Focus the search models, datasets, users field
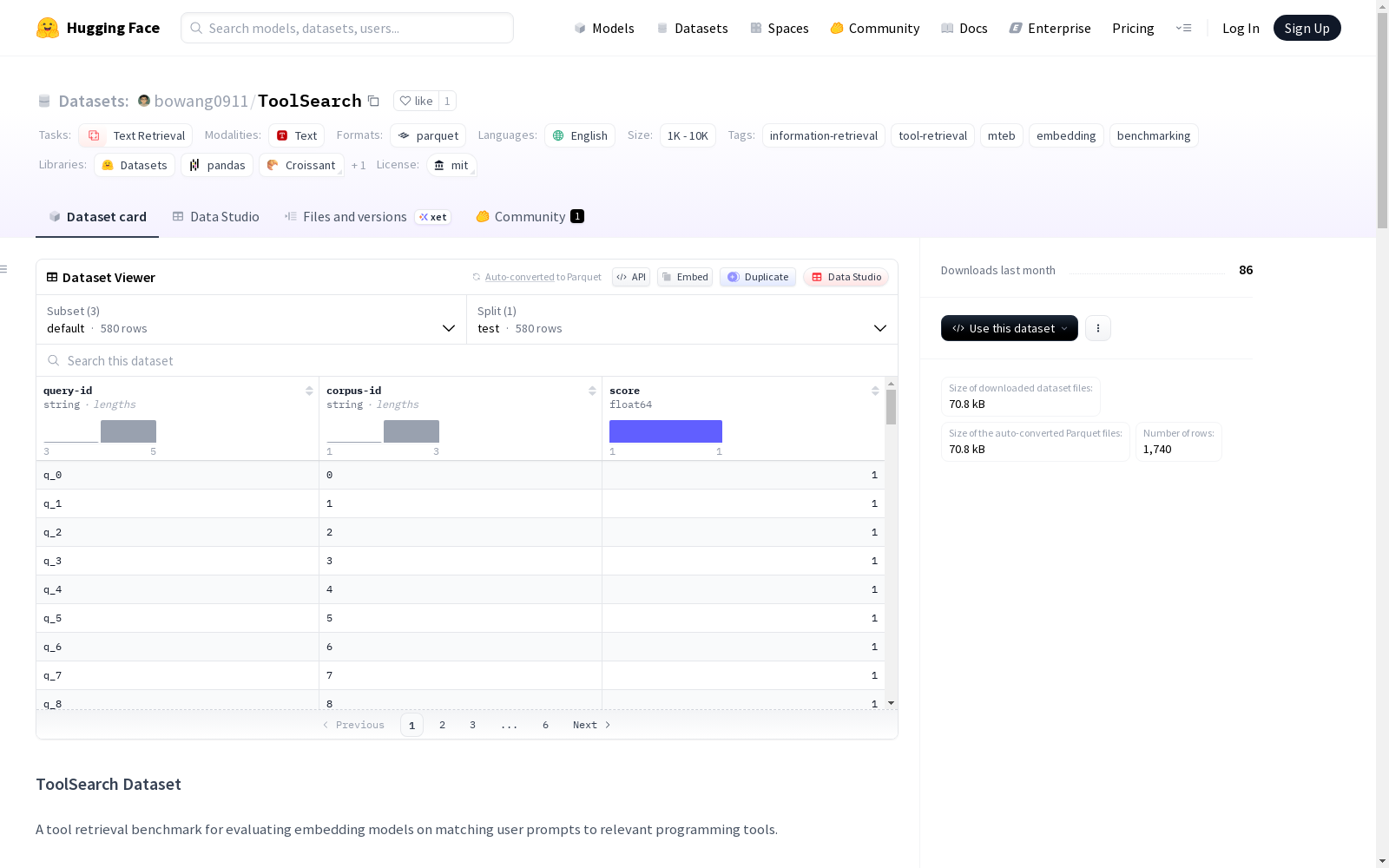Screen dimensions: 1389x868 pyautogui.click(x=347, y=28)
